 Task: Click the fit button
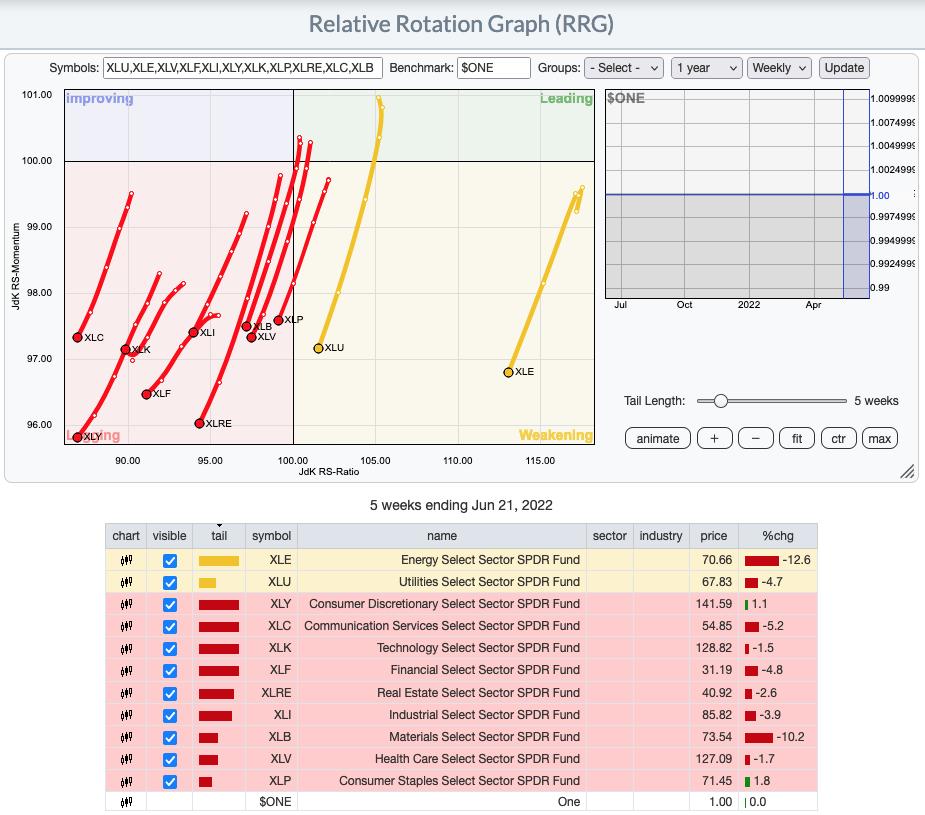[x=797, y=438]
